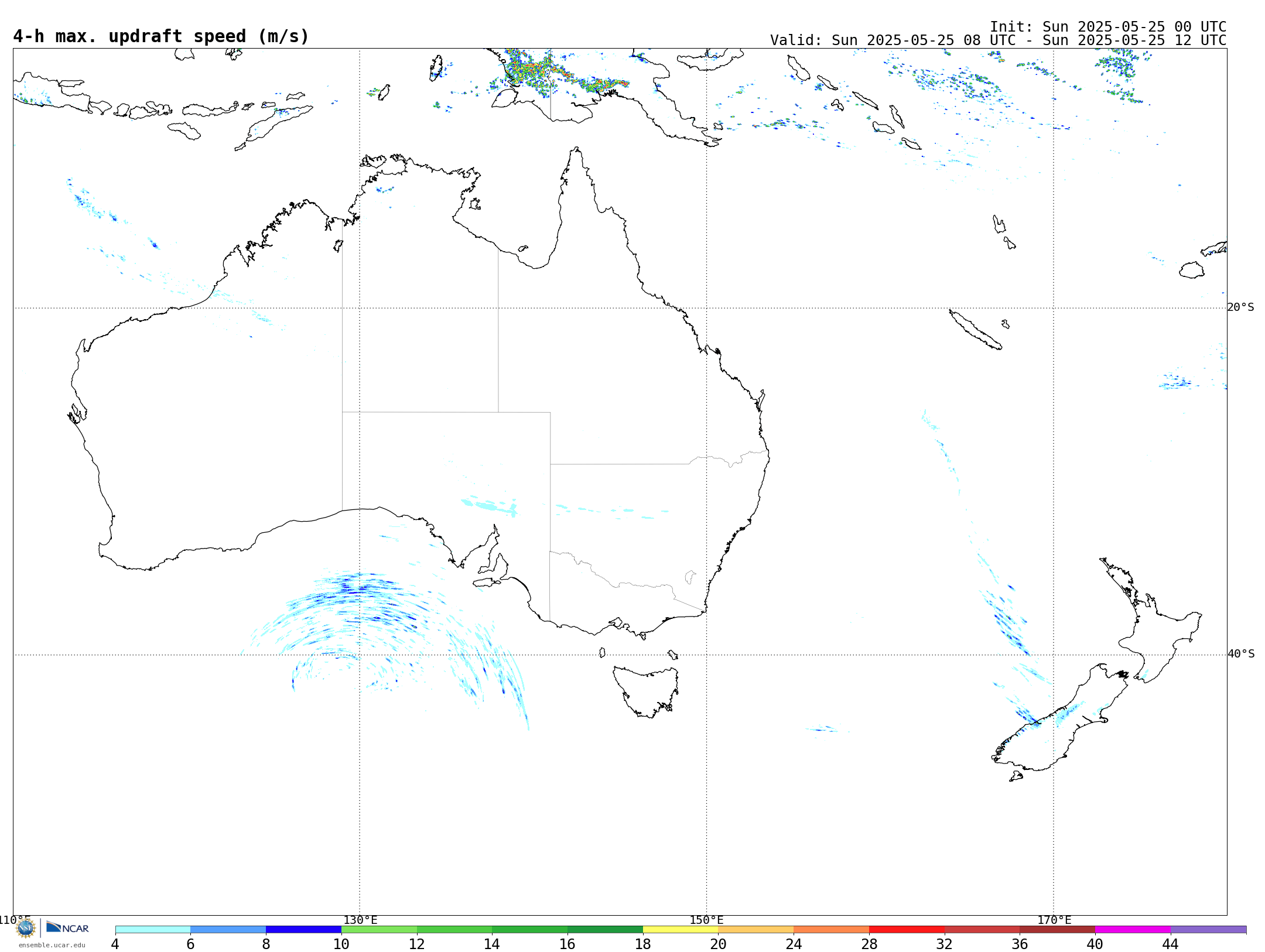Click the NCAR logo

[67, 928]
